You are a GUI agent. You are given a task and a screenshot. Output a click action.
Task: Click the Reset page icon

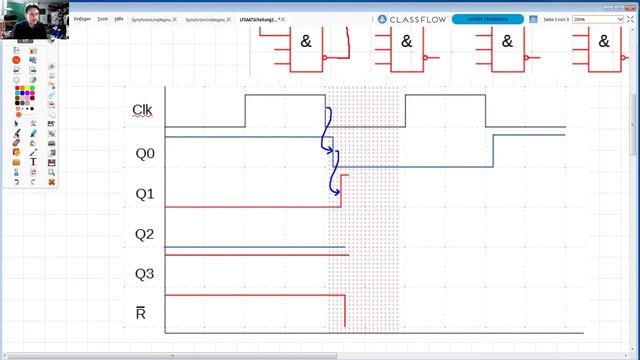click(33, 172)
